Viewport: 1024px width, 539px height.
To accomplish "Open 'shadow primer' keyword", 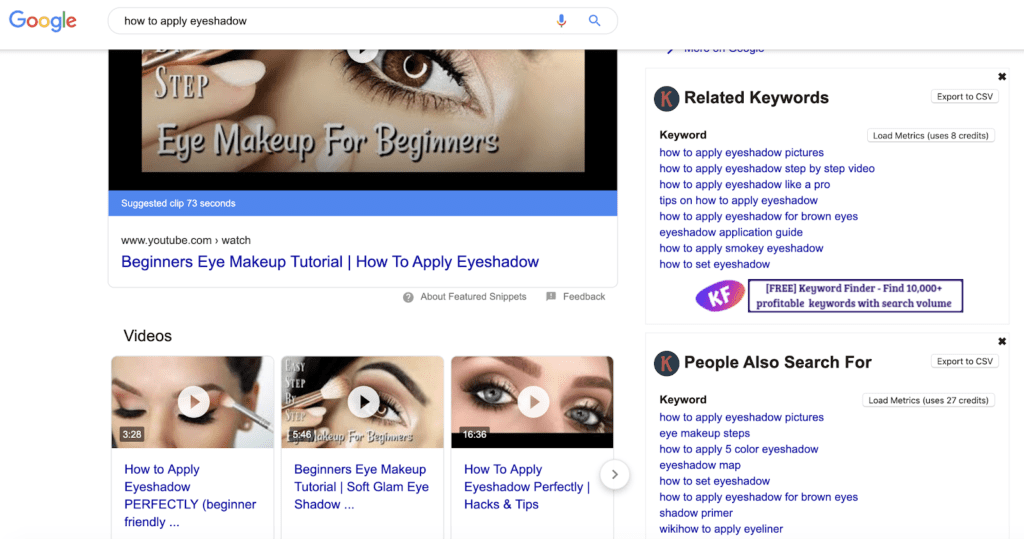I will 696,513.
